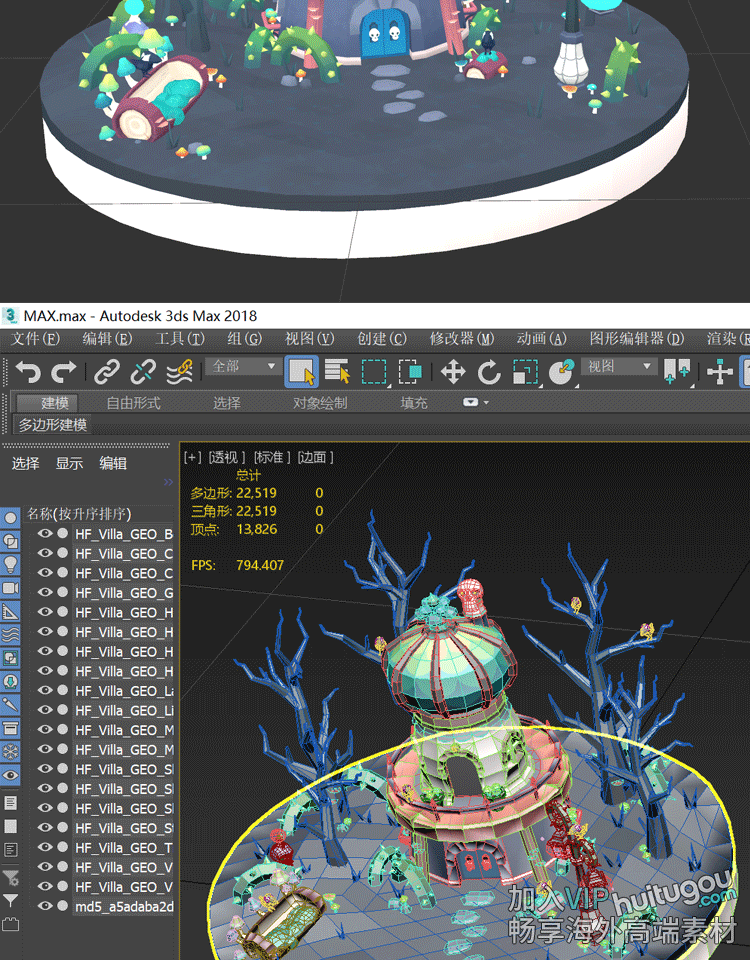Viewport: 750px width, 960px height.
Task: Choose the Select and Move tool
Action: click(453, 373)
